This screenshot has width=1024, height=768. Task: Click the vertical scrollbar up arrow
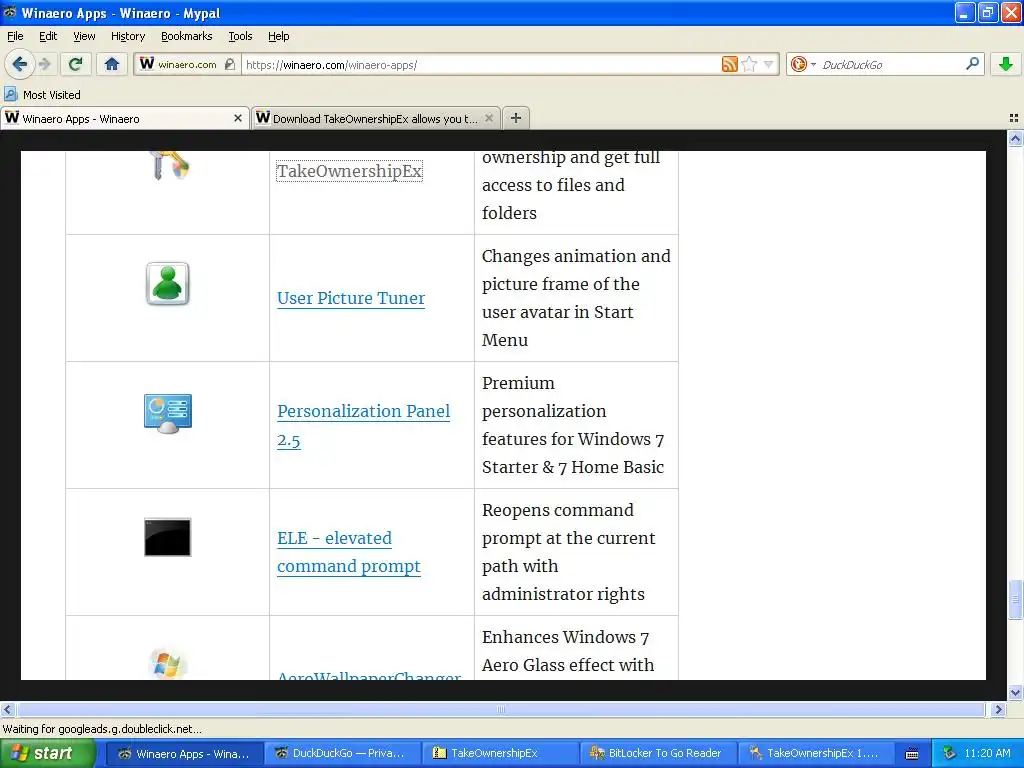tap(1015, 138)
